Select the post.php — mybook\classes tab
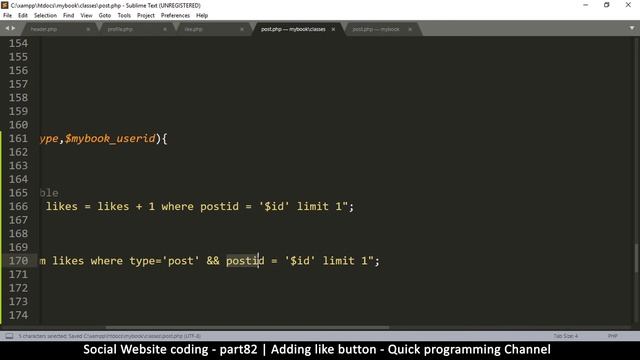The image size is (640, 360). [293, 29]
